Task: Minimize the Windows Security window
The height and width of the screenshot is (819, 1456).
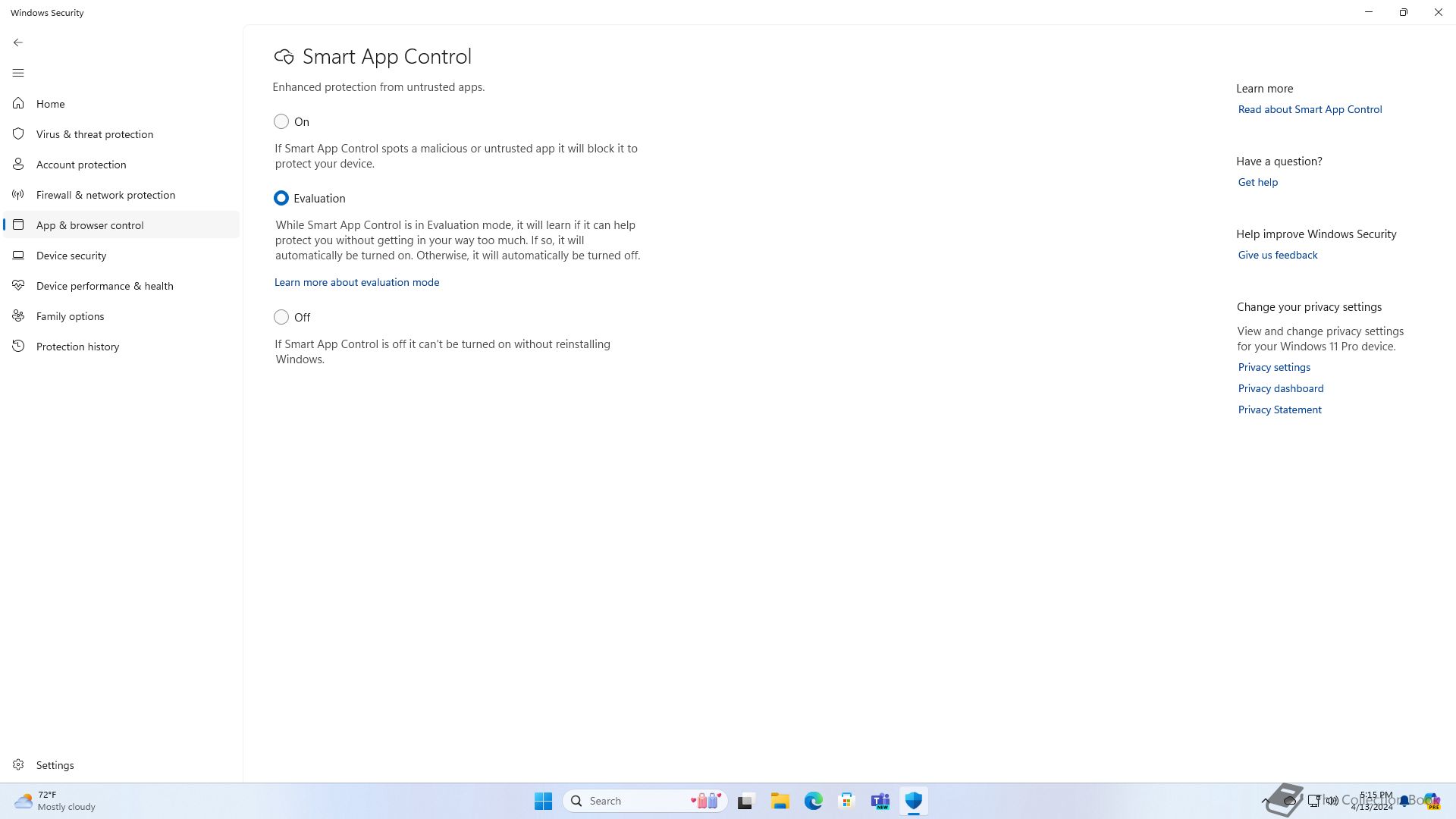Action: (x=1369, y=12)
